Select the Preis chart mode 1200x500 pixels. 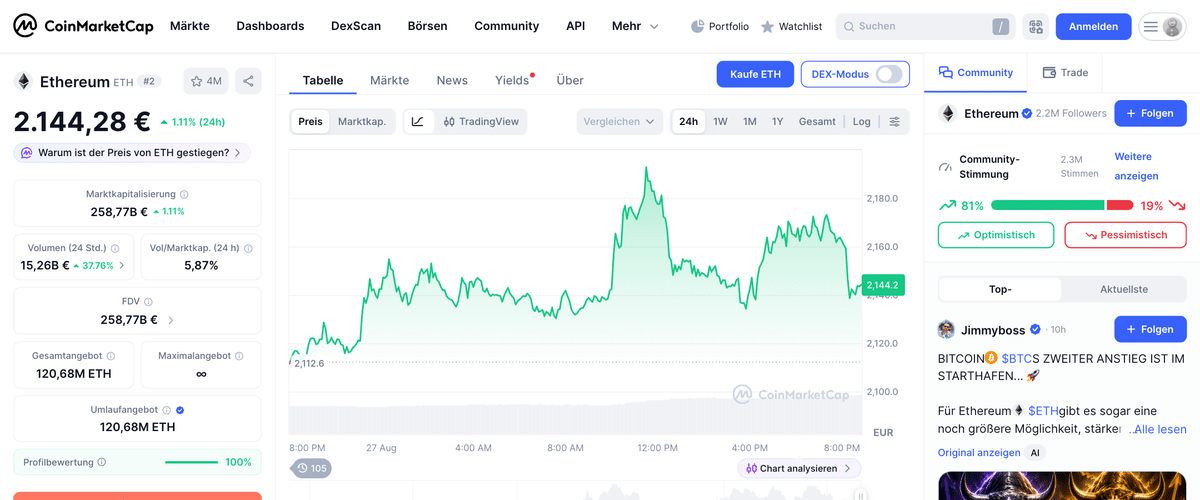[x=311, y=121]
